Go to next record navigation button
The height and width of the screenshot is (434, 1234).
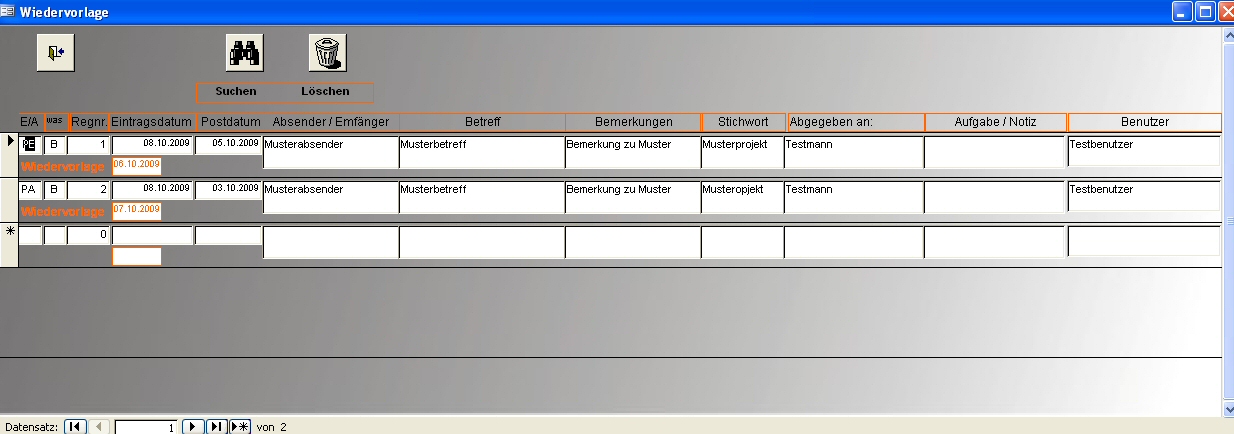pos(193,427)
